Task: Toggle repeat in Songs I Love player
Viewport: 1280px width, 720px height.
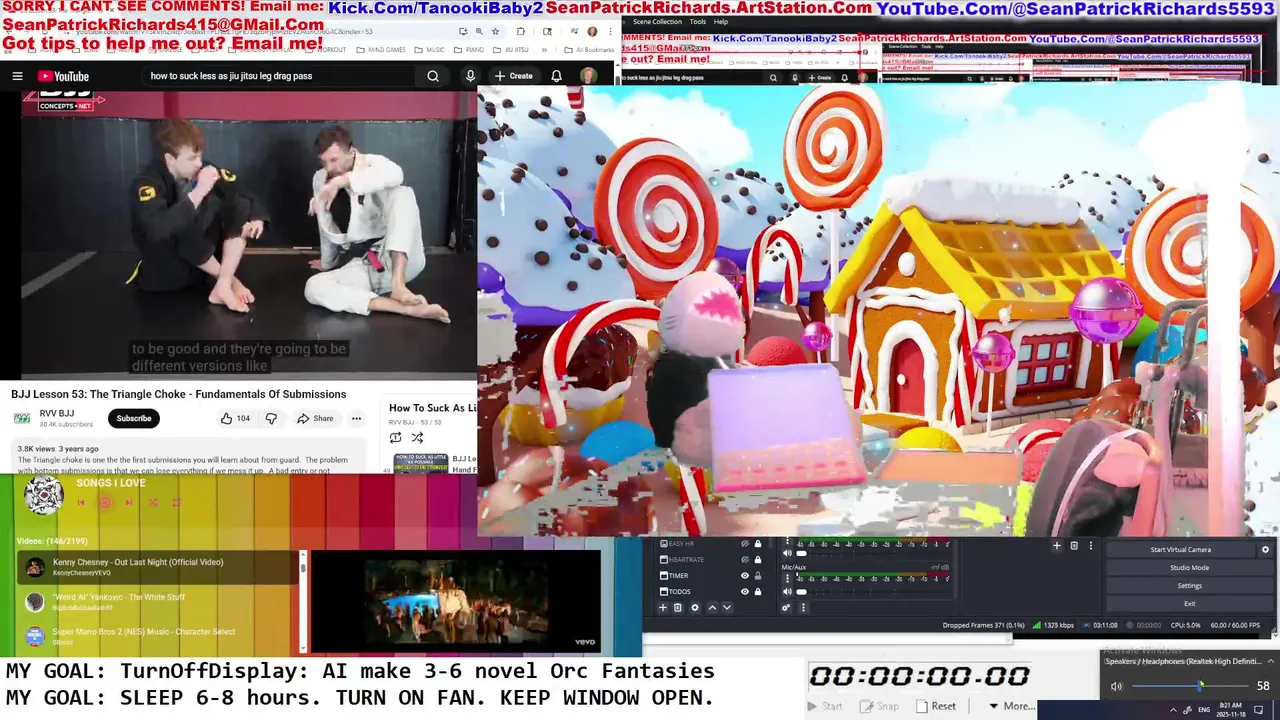Action: [176, 503]
